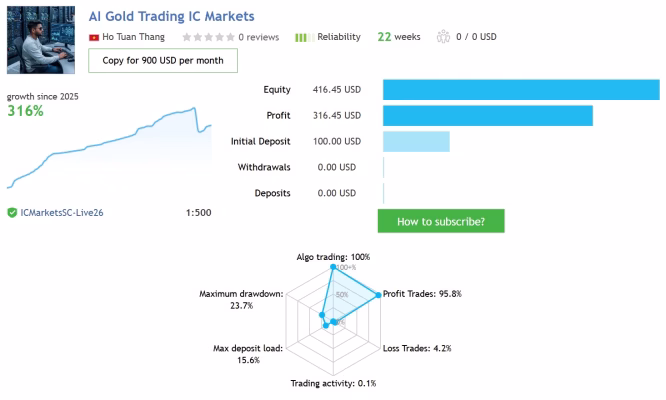Click the Equity blue bar
Image resolution: width=666 pixels, height=400 pixels.
(521, 90)
